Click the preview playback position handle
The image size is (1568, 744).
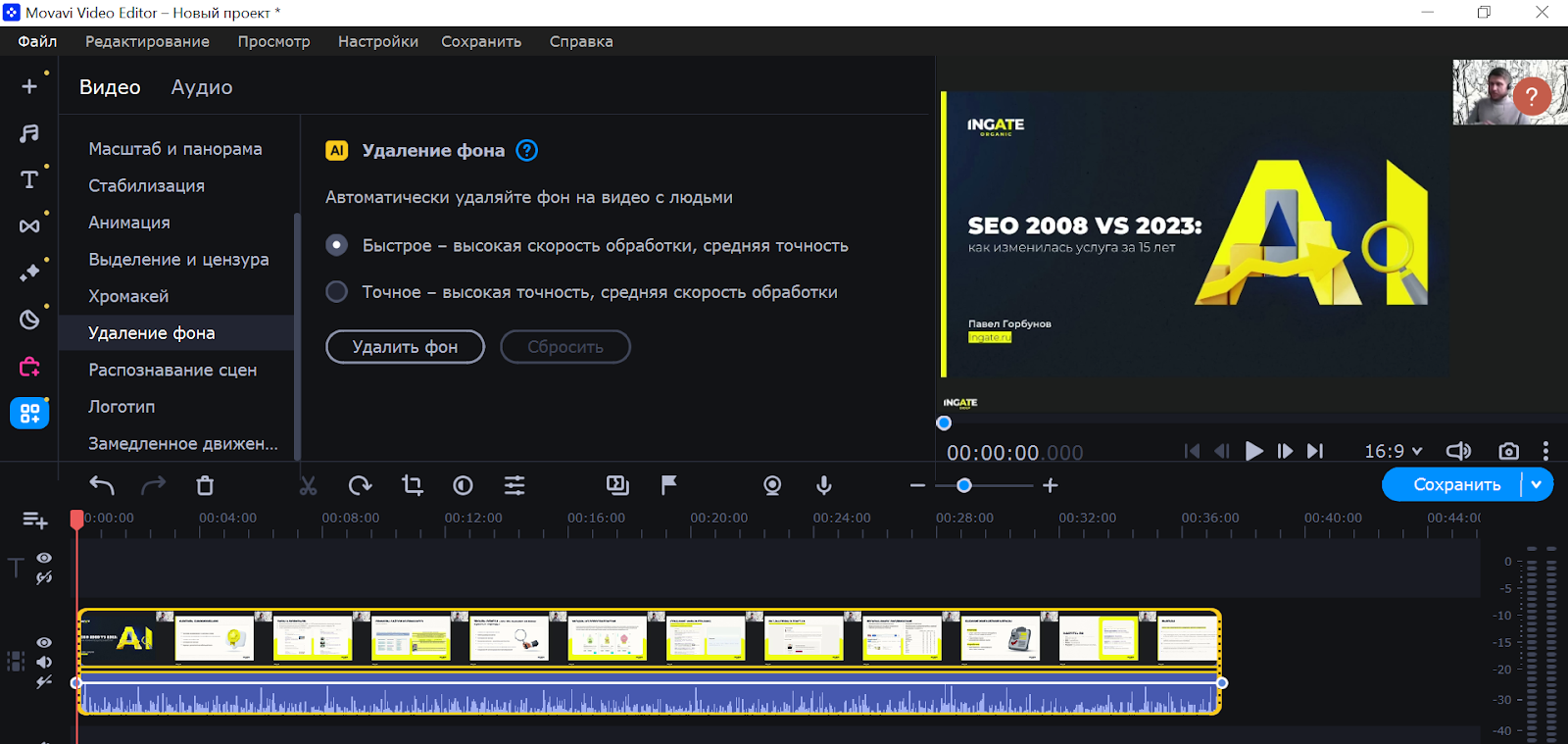[x=944, y=423]
